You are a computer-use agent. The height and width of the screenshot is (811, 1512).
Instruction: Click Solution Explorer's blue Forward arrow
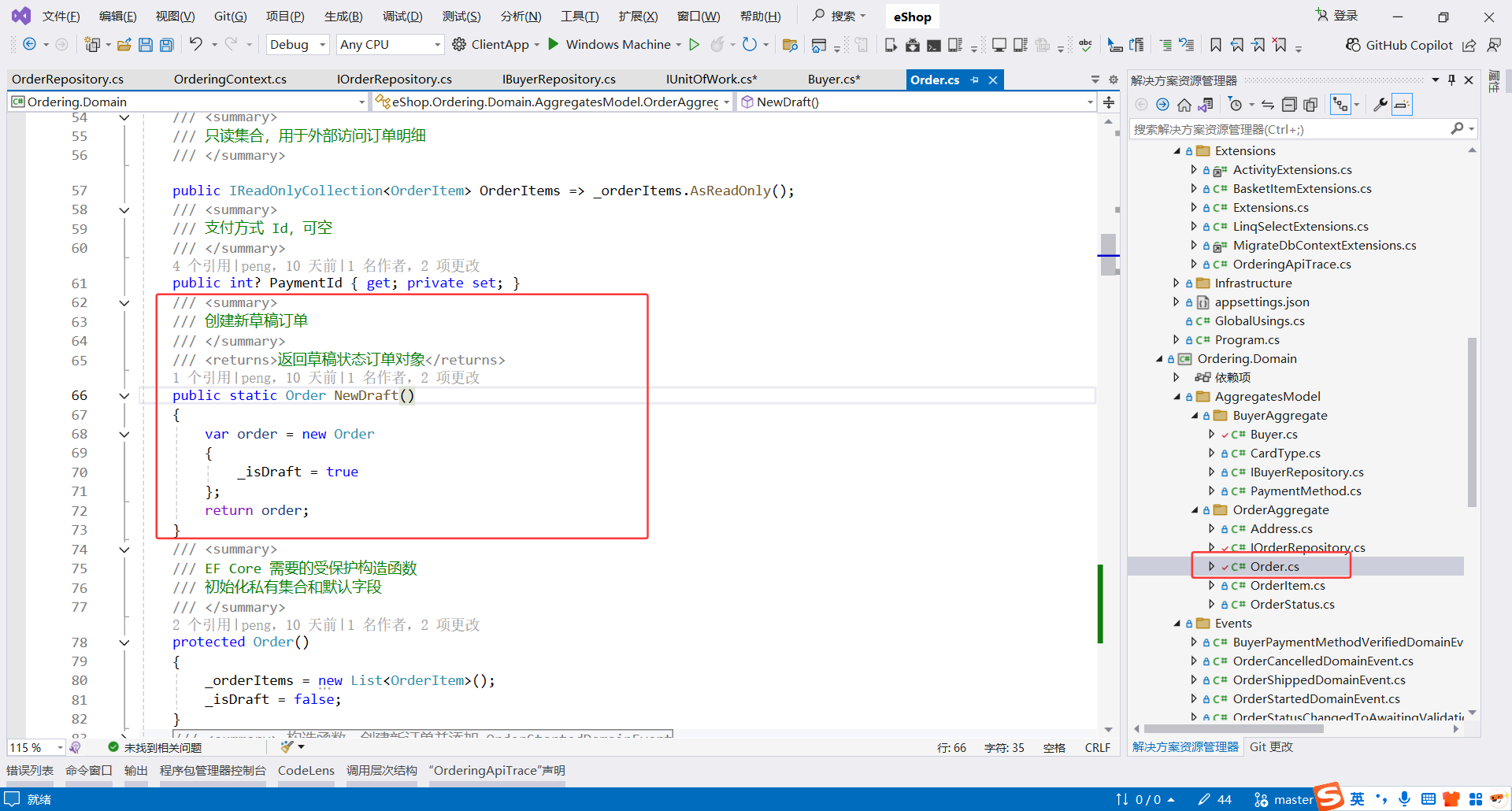(x=1162, y=105)
